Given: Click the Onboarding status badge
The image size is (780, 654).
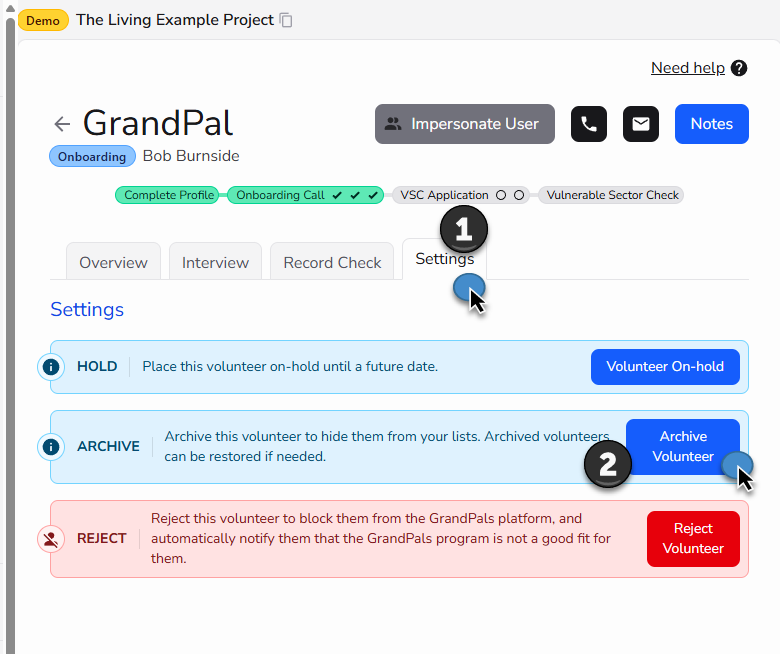Looking at the screenshot, I should (x=92, y=157).
